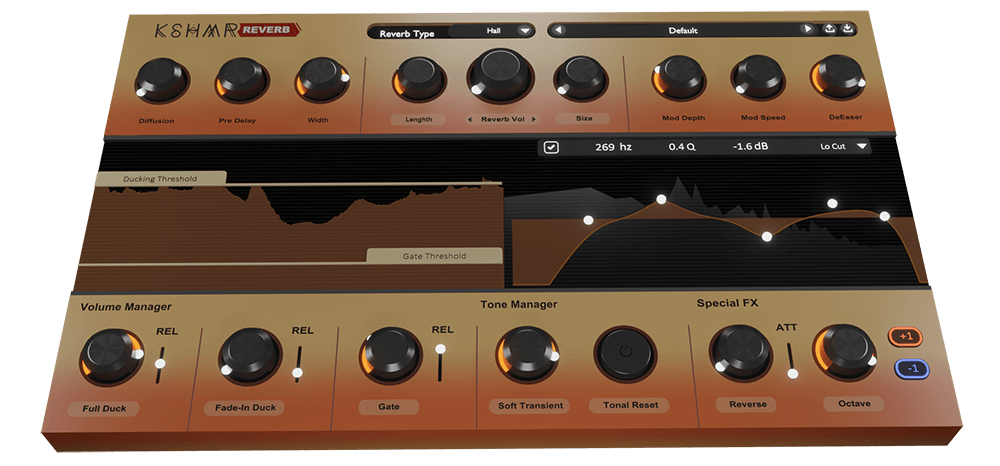Viewport: 1000px width, 466px height.
Task: Click the Full Duck knob
Action: 112,356
